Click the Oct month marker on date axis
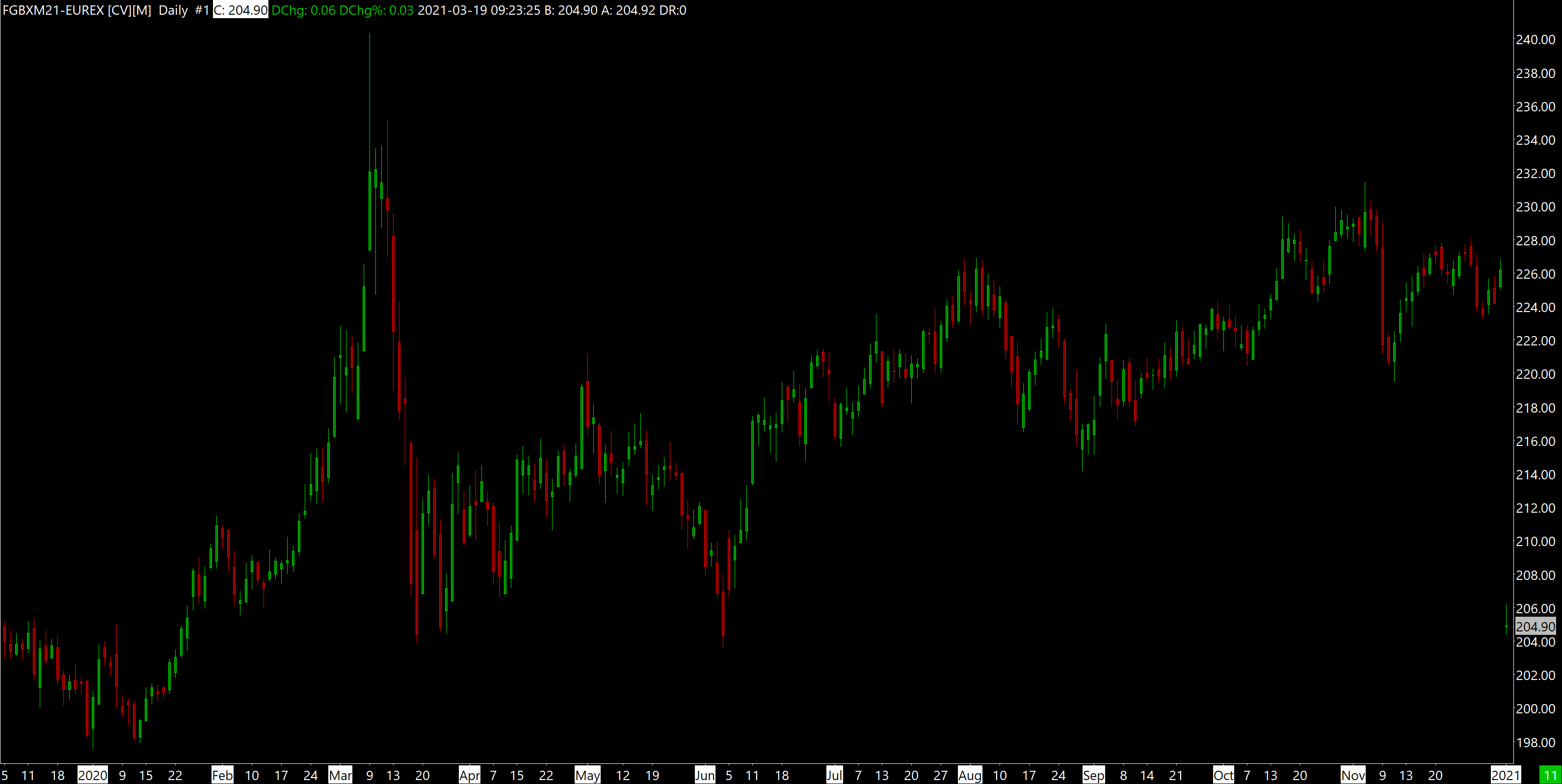 pyautogui.click(x=1223, y=775)
